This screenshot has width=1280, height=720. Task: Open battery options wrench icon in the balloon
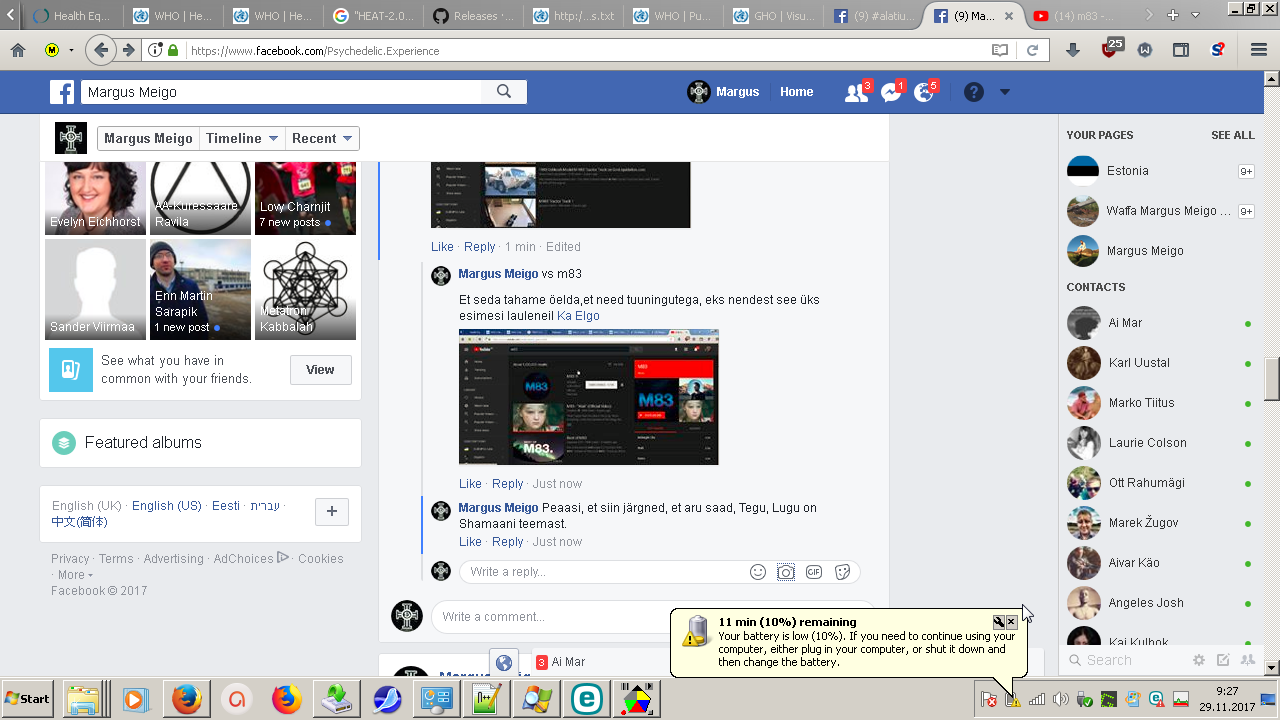point(998,622)
